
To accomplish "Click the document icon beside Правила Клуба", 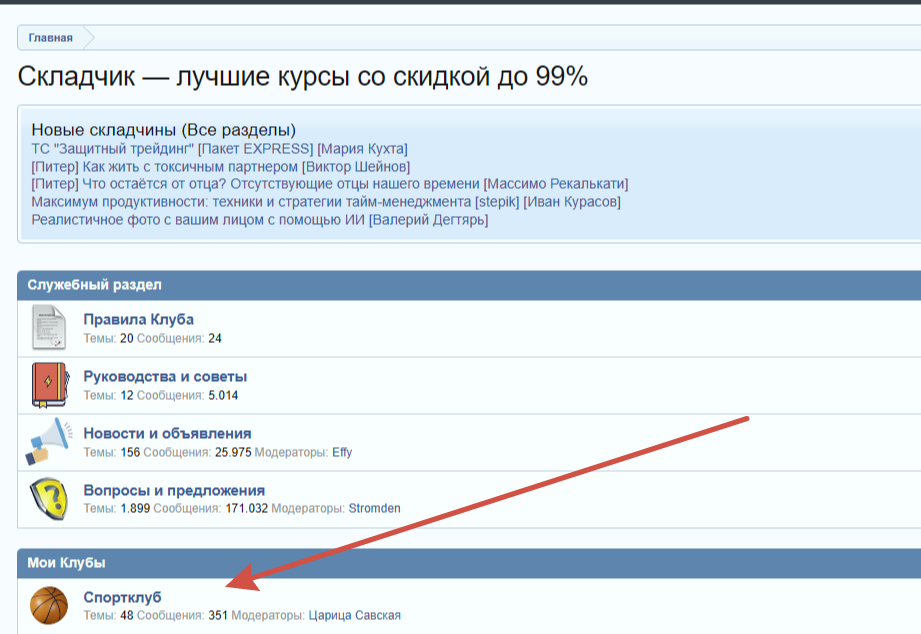I will (x=49, y=327).
